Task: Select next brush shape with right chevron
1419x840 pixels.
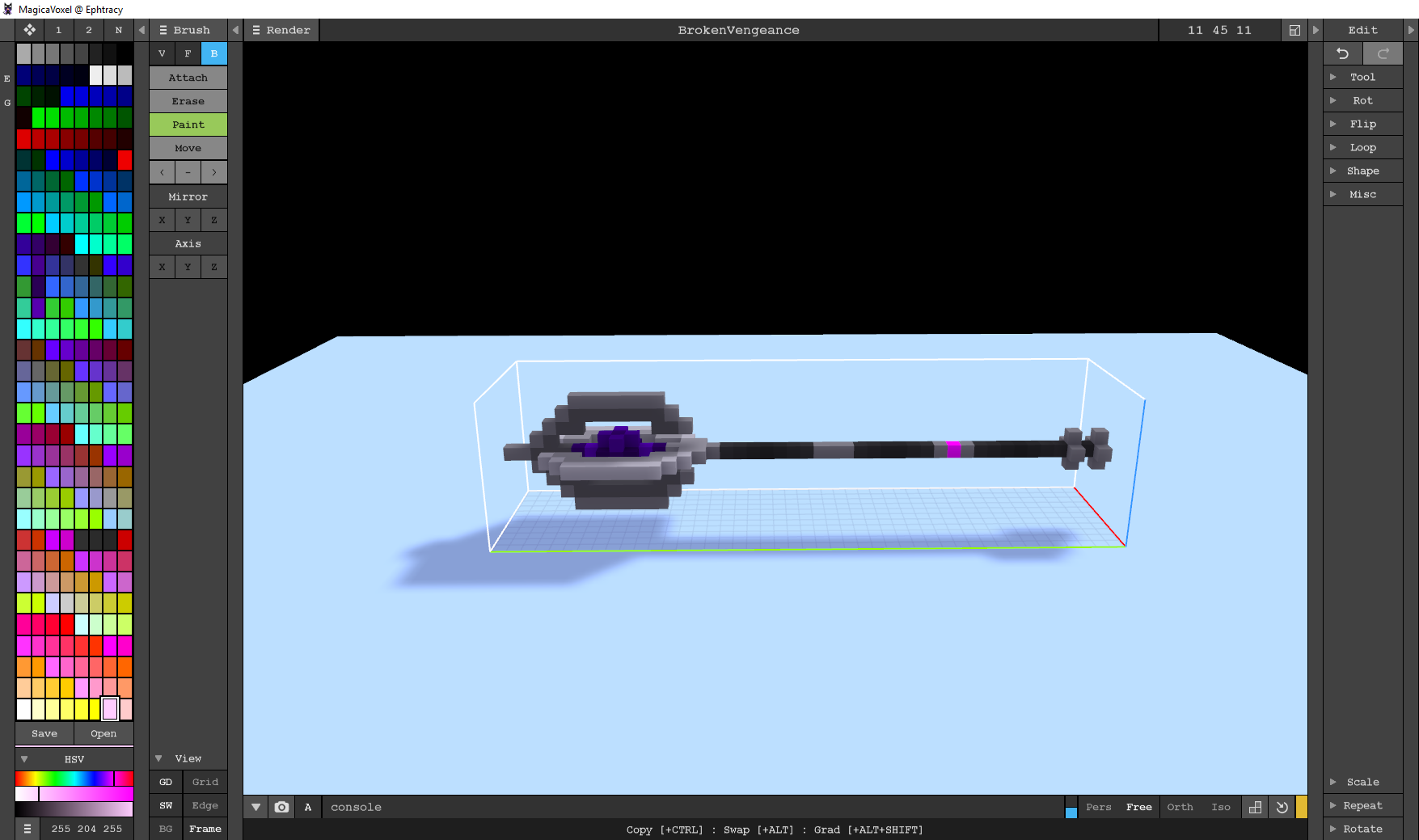Action: click(x=213, y=172)
